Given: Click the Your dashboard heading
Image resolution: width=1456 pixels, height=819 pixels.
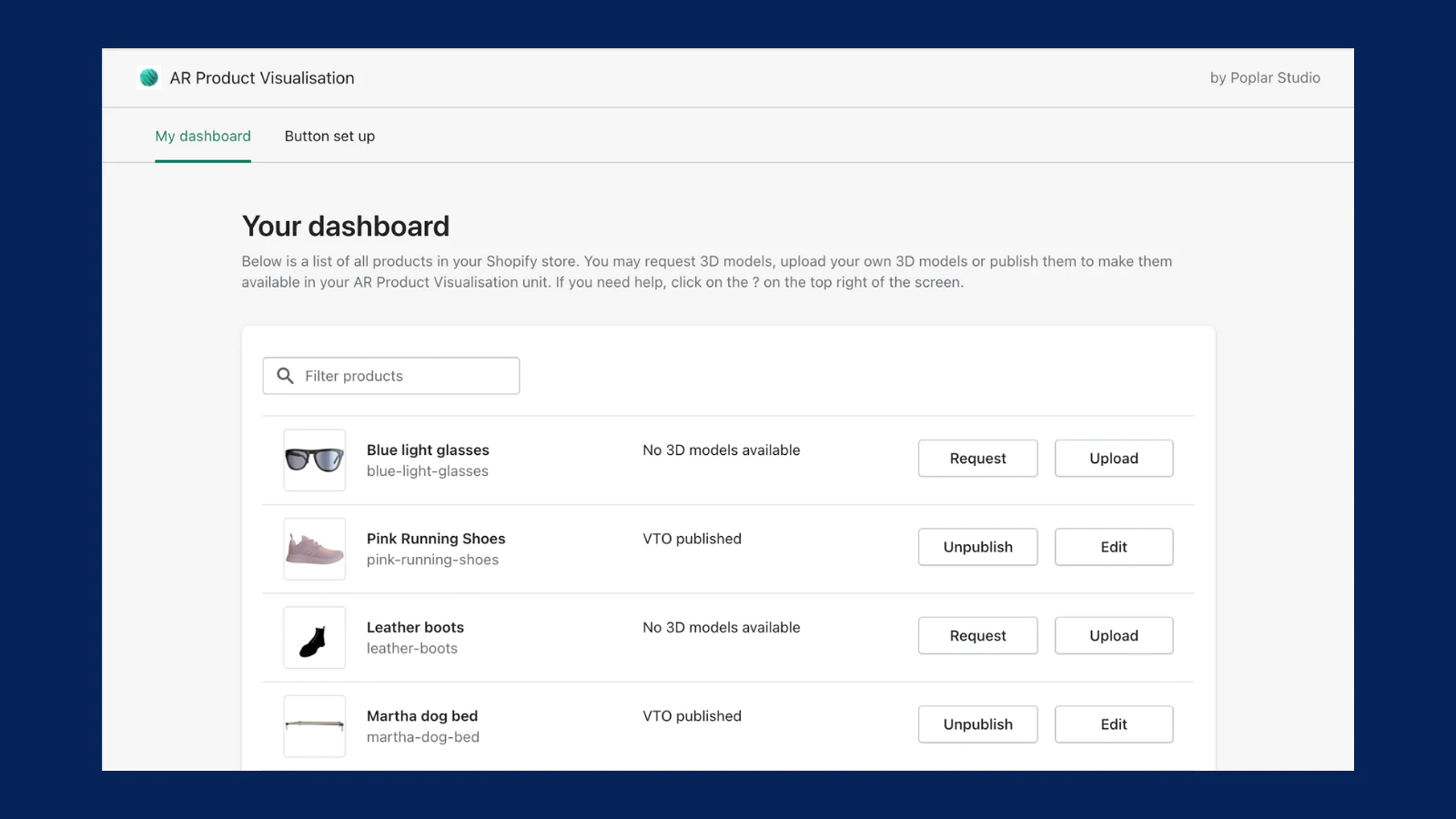Looking at the screenshot, I should pyautogui.click(x=346, y=226).
